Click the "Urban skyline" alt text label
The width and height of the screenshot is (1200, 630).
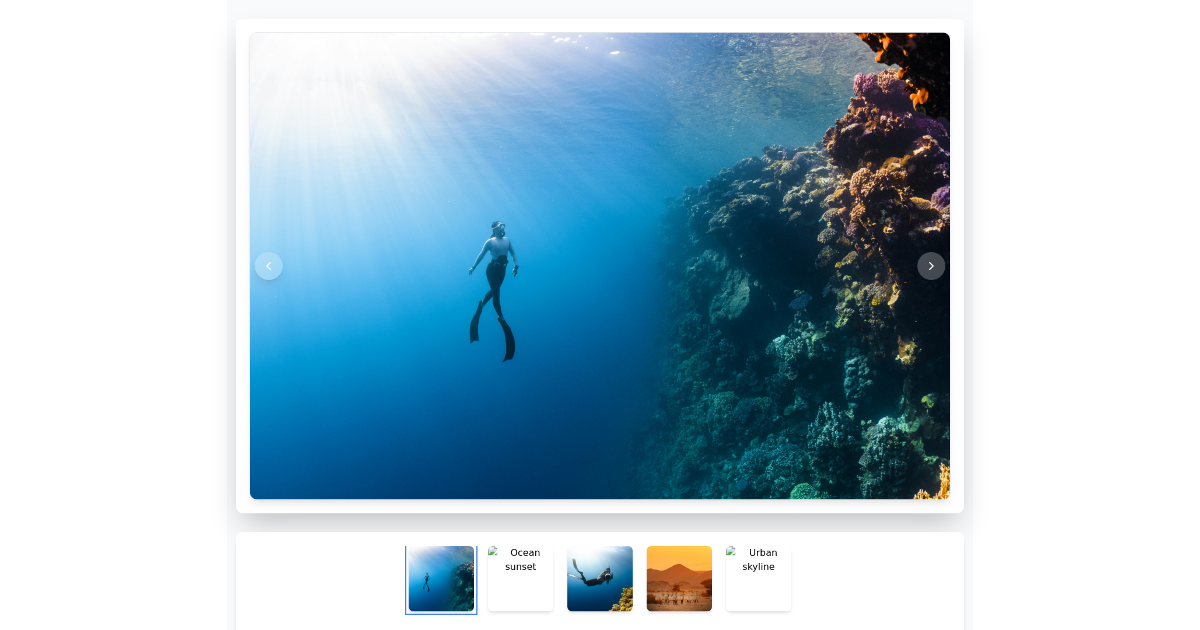[x=761, y=560]
